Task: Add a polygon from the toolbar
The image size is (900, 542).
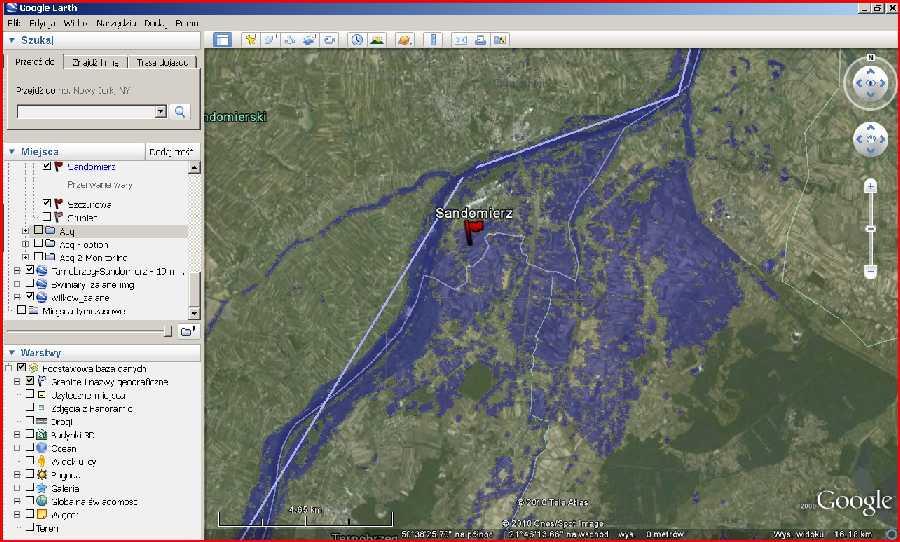Action: point(270,40)
